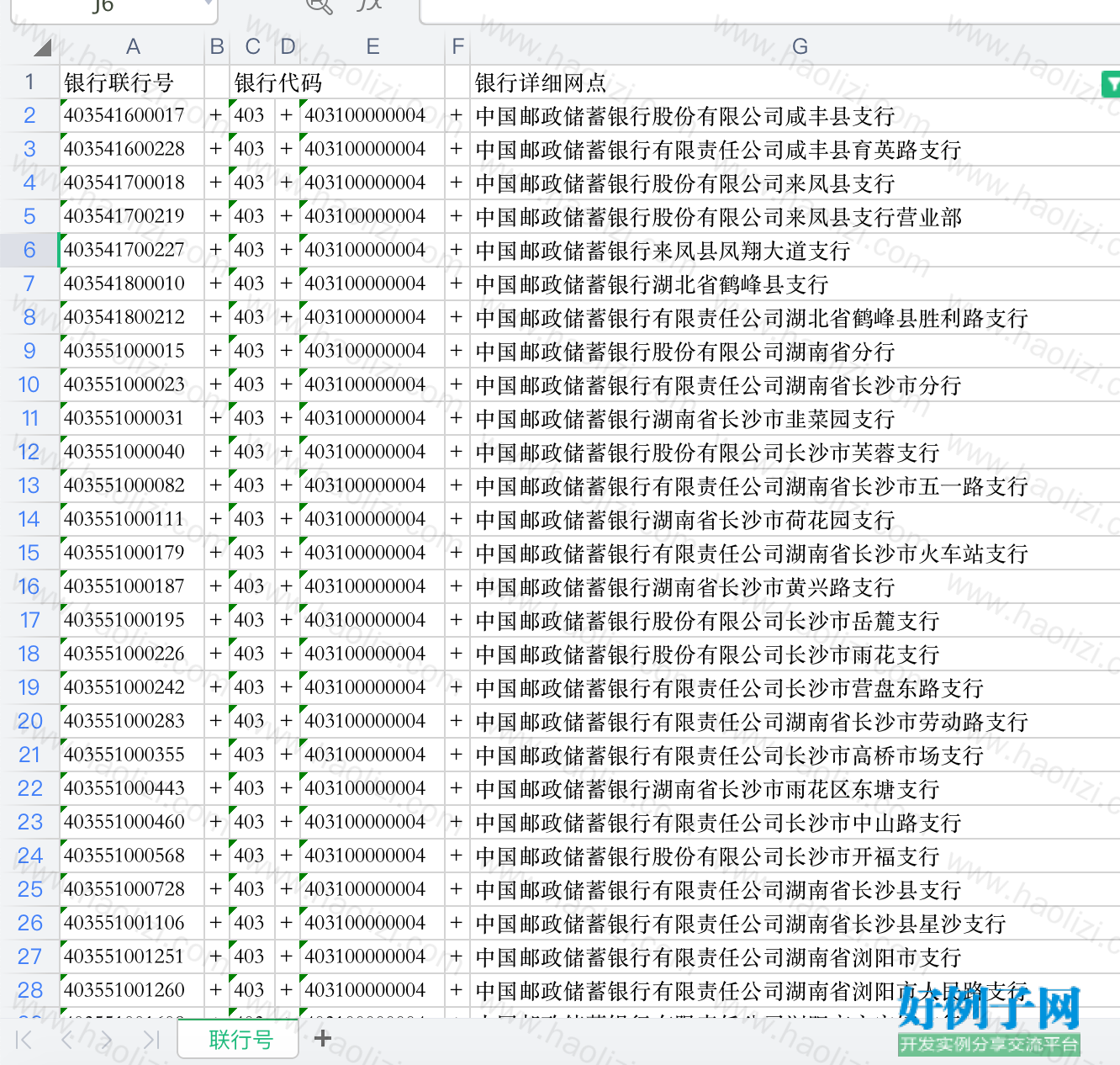This screenshot has height=1065, width=1120.
Task: Click cell 银行联行号 header
Action: point(132,82)
